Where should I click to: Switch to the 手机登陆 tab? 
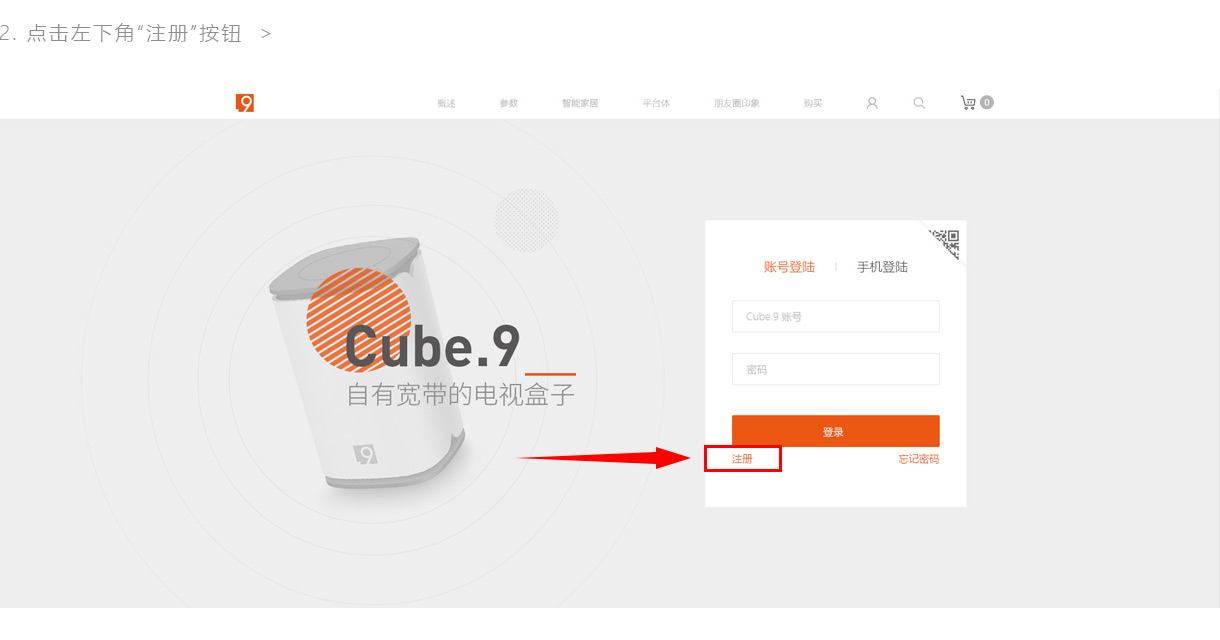(882, 267)
